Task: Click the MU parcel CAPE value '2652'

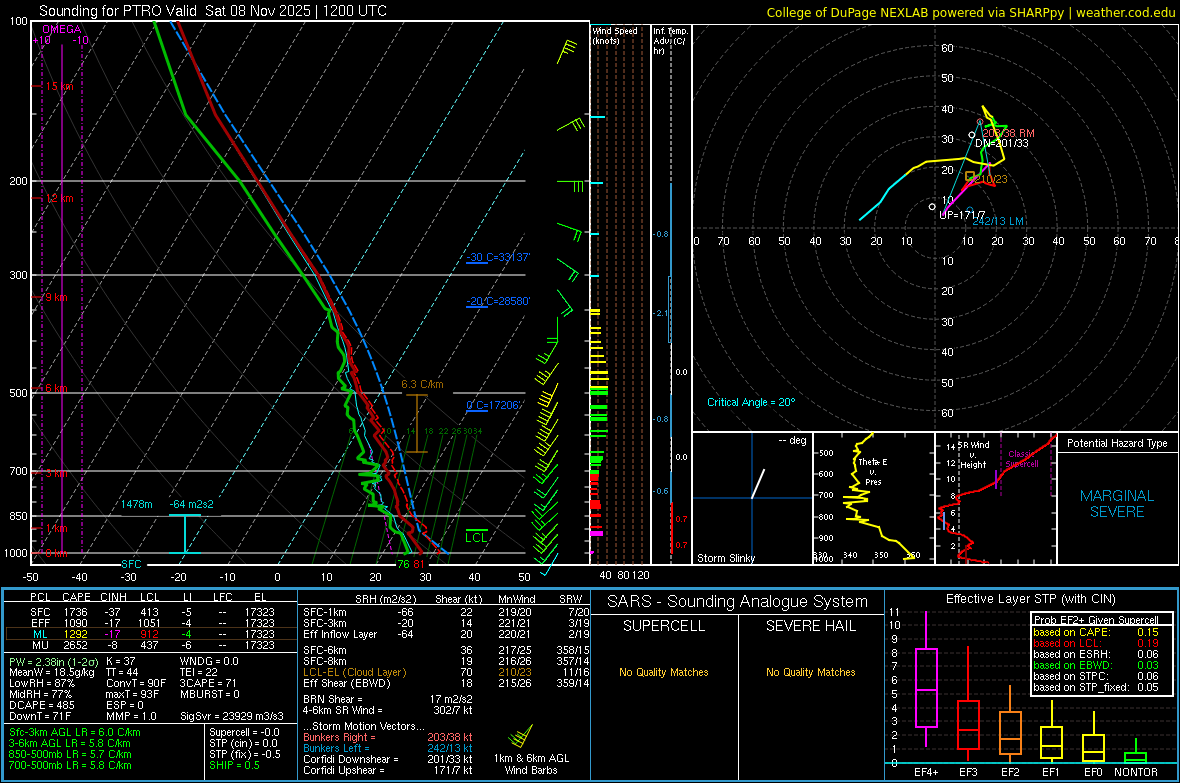Action: 76,645
